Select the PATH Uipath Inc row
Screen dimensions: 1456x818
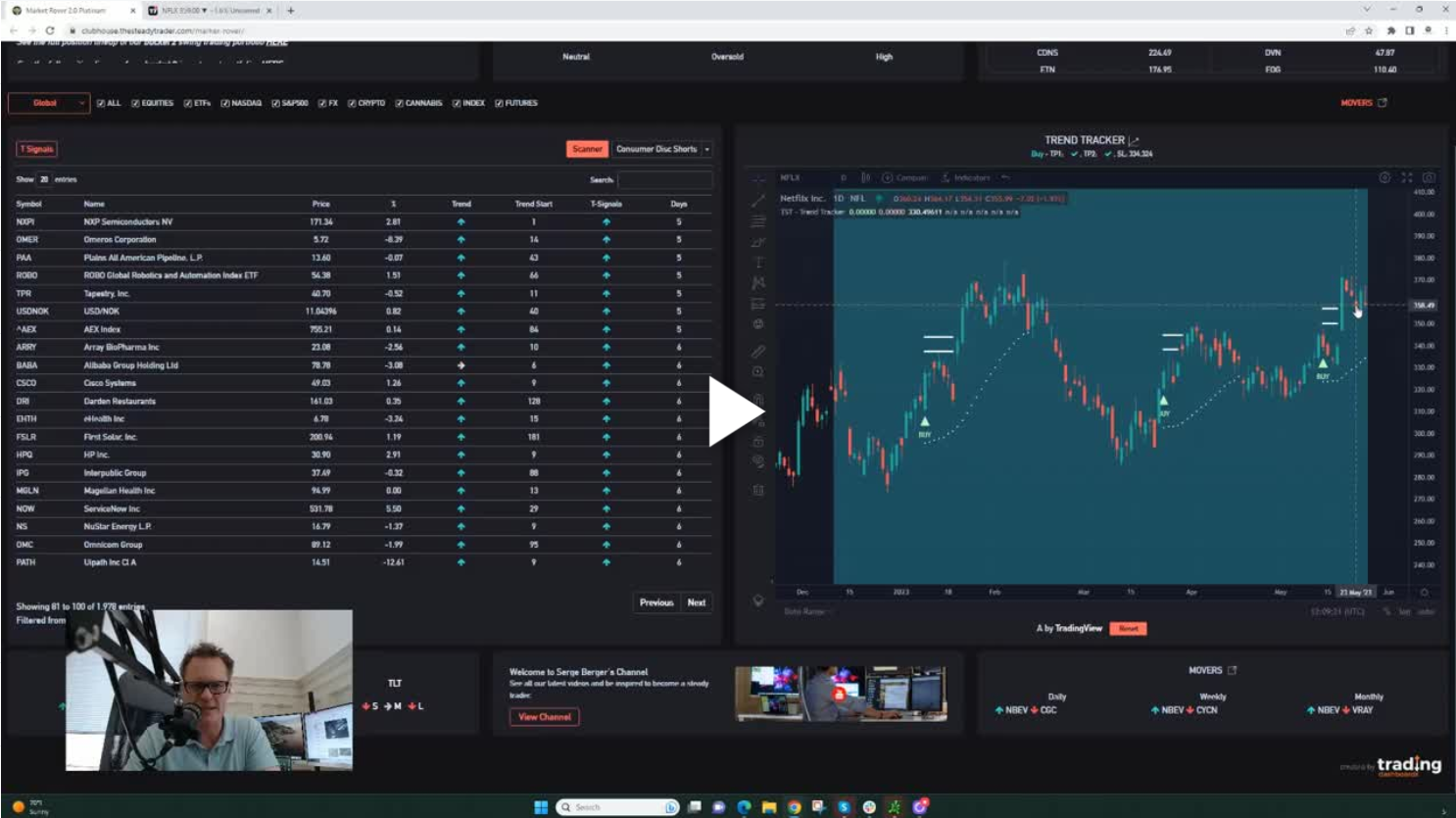(x=364, y=562)
